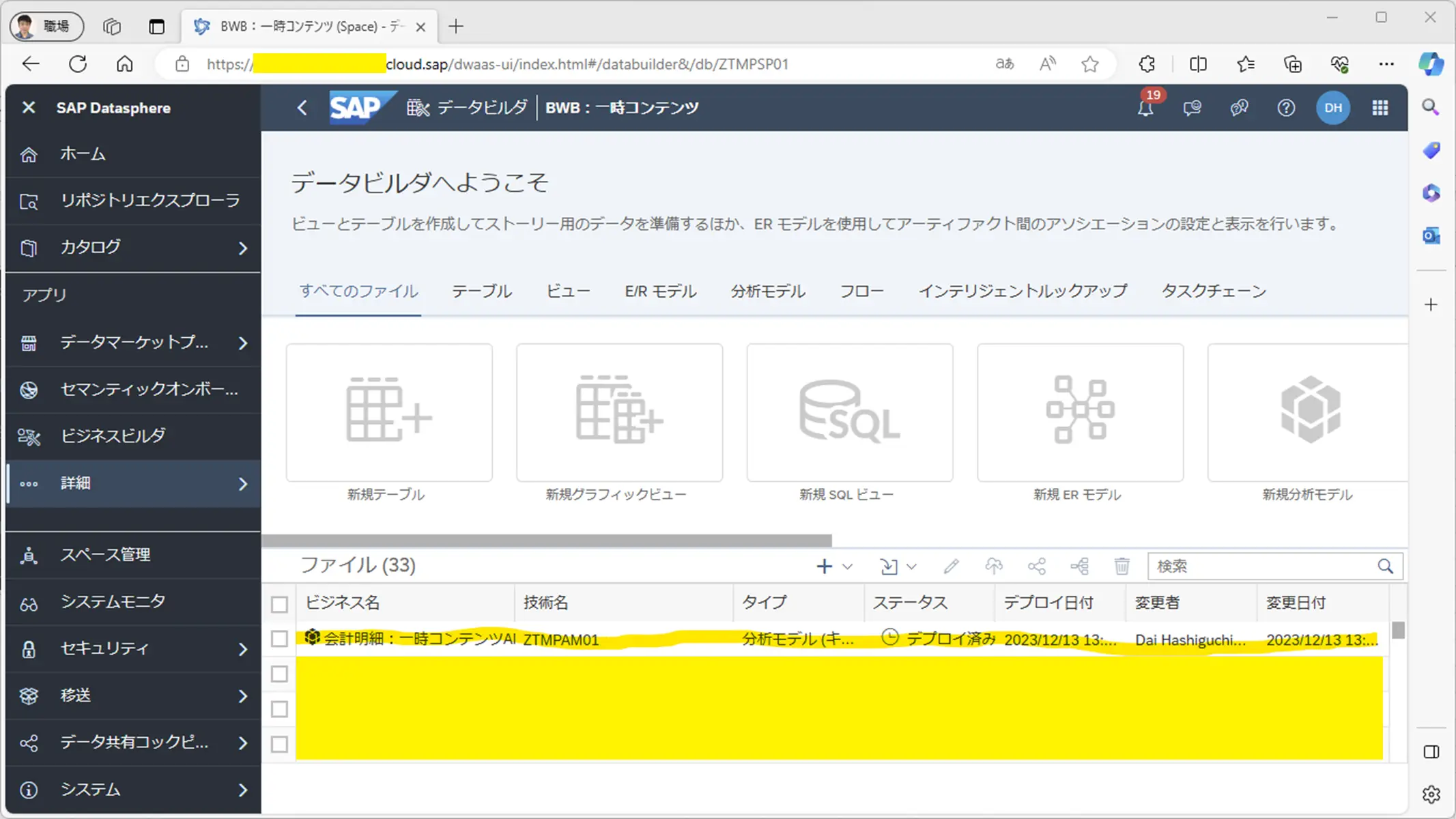
Task: Open the support headset icon in header
Action: (1240, 108)
